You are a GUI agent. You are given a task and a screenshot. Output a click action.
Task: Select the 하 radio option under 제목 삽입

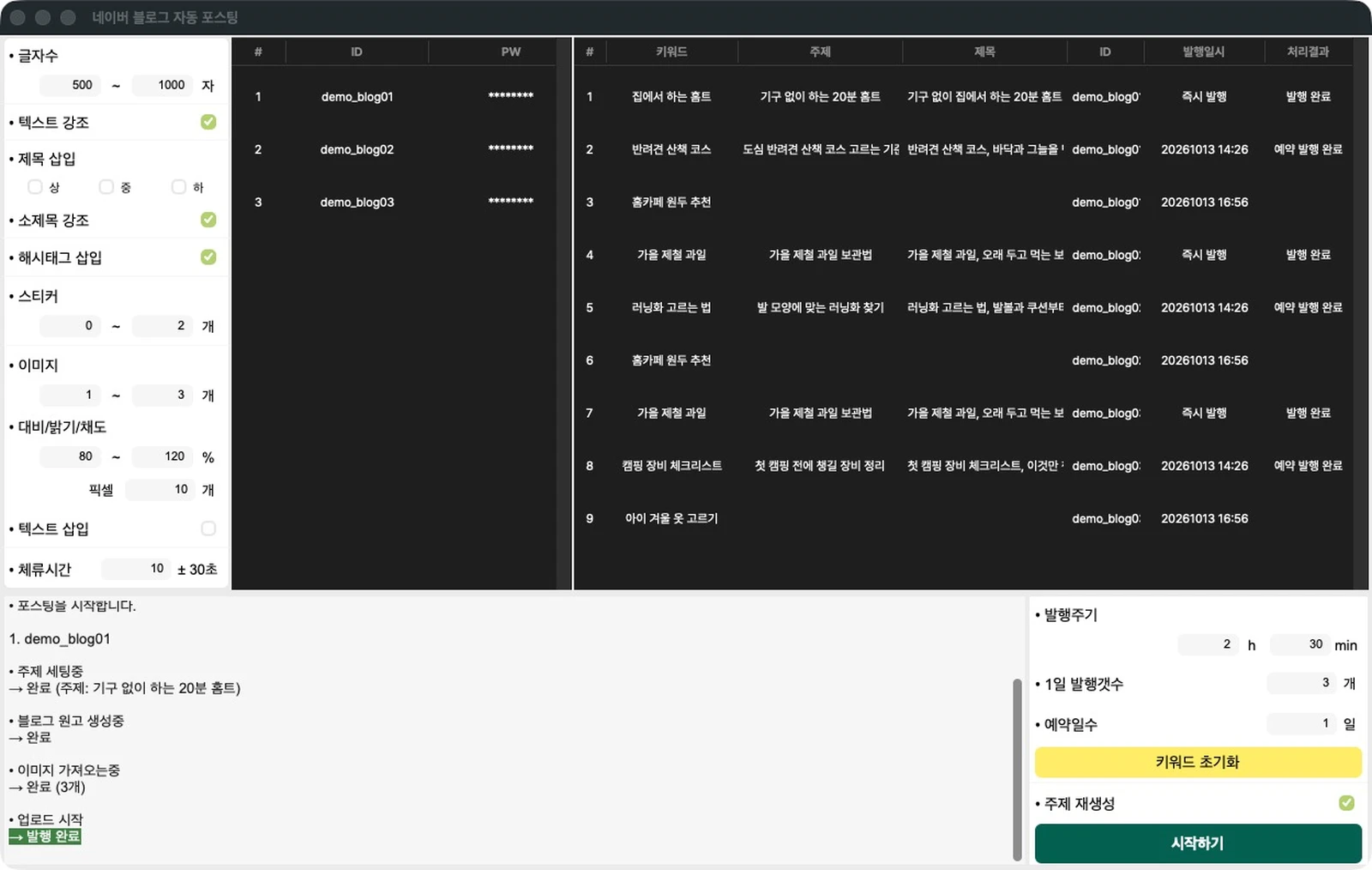coord(178,187)
